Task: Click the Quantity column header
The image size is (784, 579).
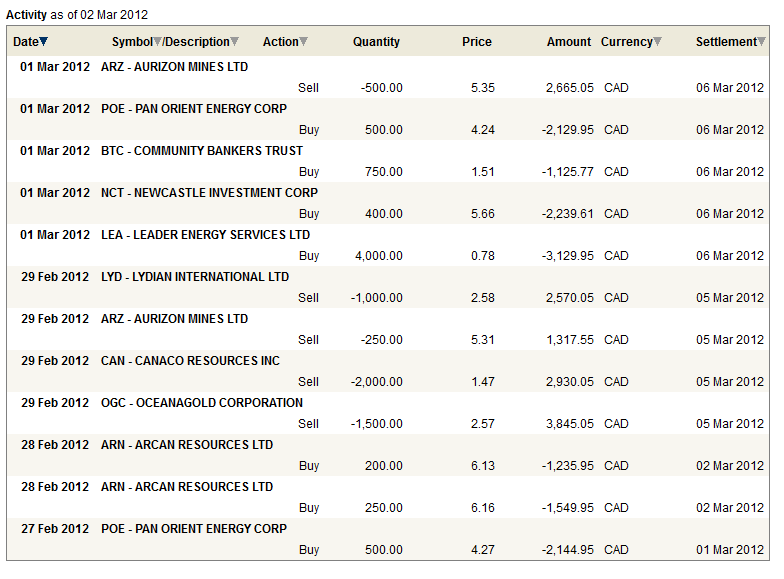Action: [x=376, y=42]
